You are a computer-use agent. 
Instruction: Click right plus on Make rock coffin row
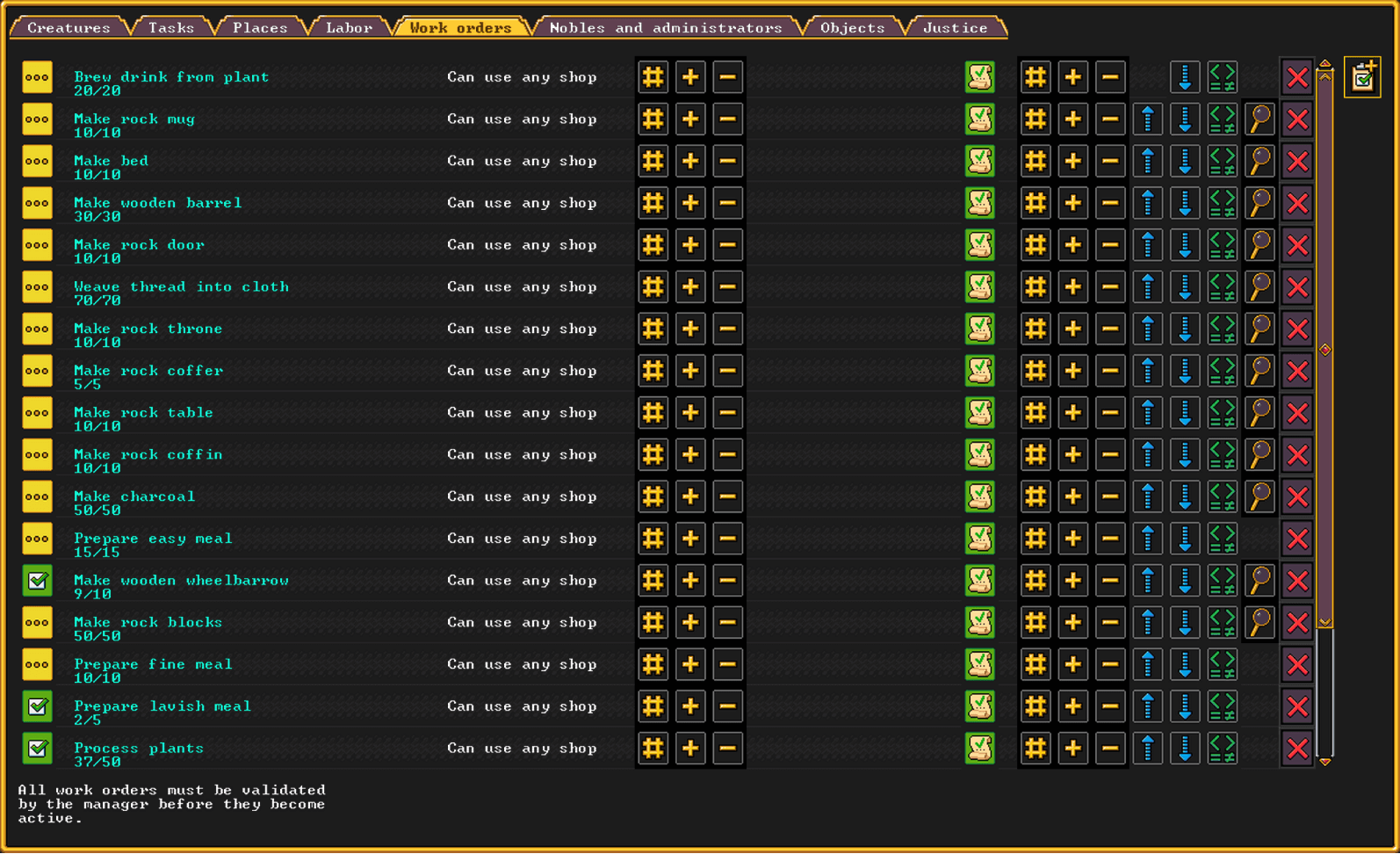point(1073,455)
